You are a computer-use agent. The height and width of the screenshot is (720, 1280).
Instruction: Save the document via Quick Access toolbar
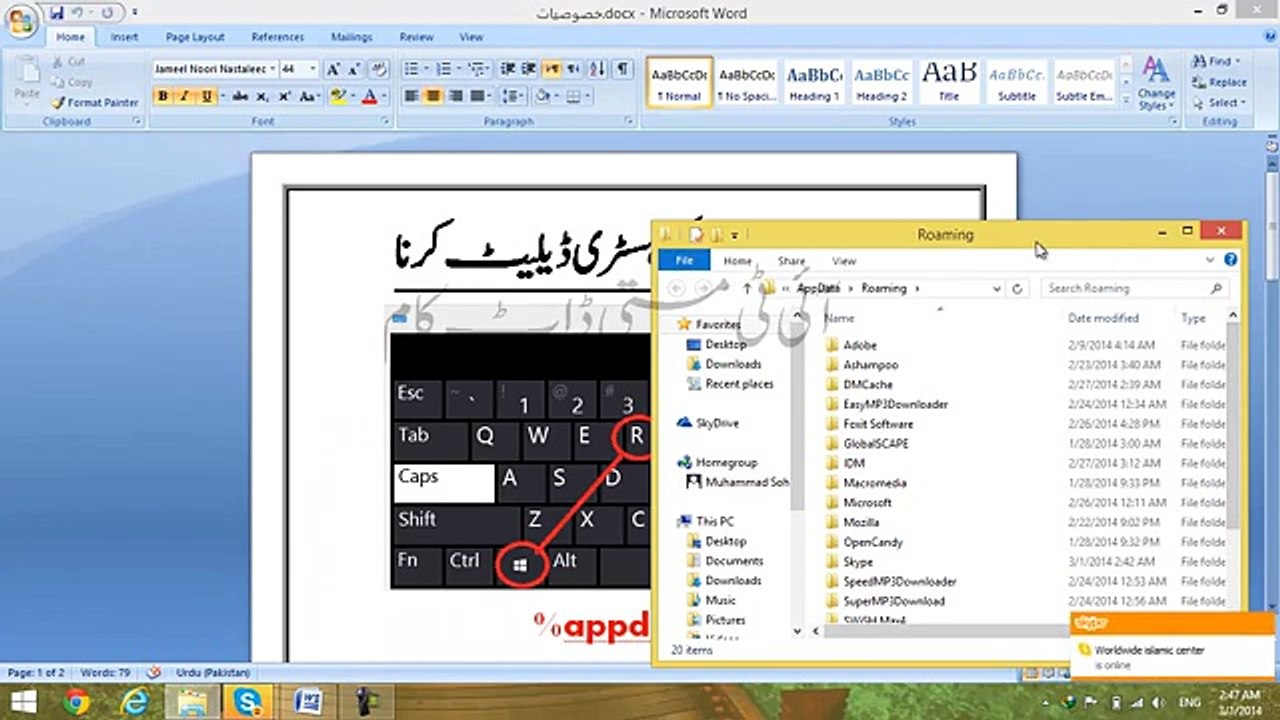pyautogui.click(x=55, y=14)
